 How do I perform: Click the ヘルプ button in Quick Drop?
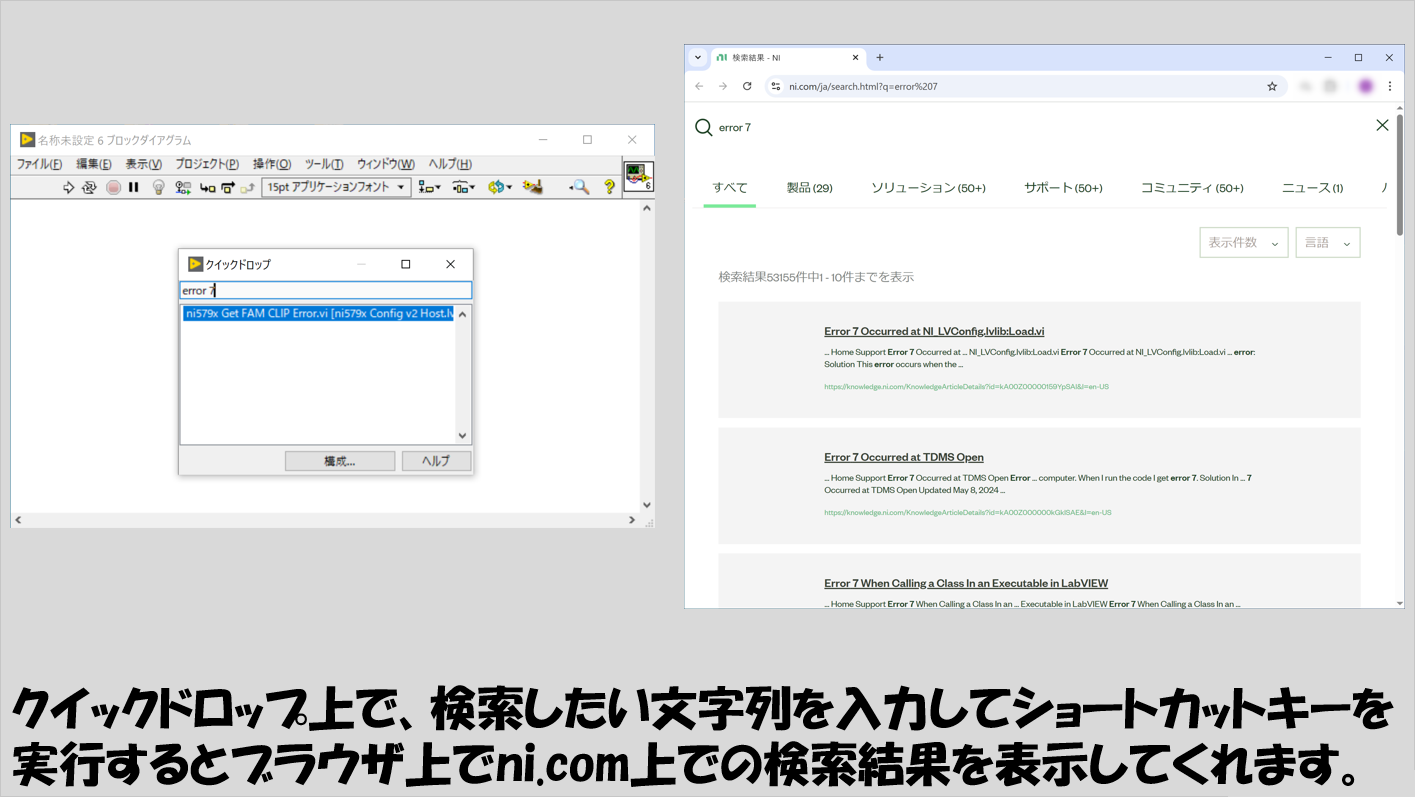[436, 461]
